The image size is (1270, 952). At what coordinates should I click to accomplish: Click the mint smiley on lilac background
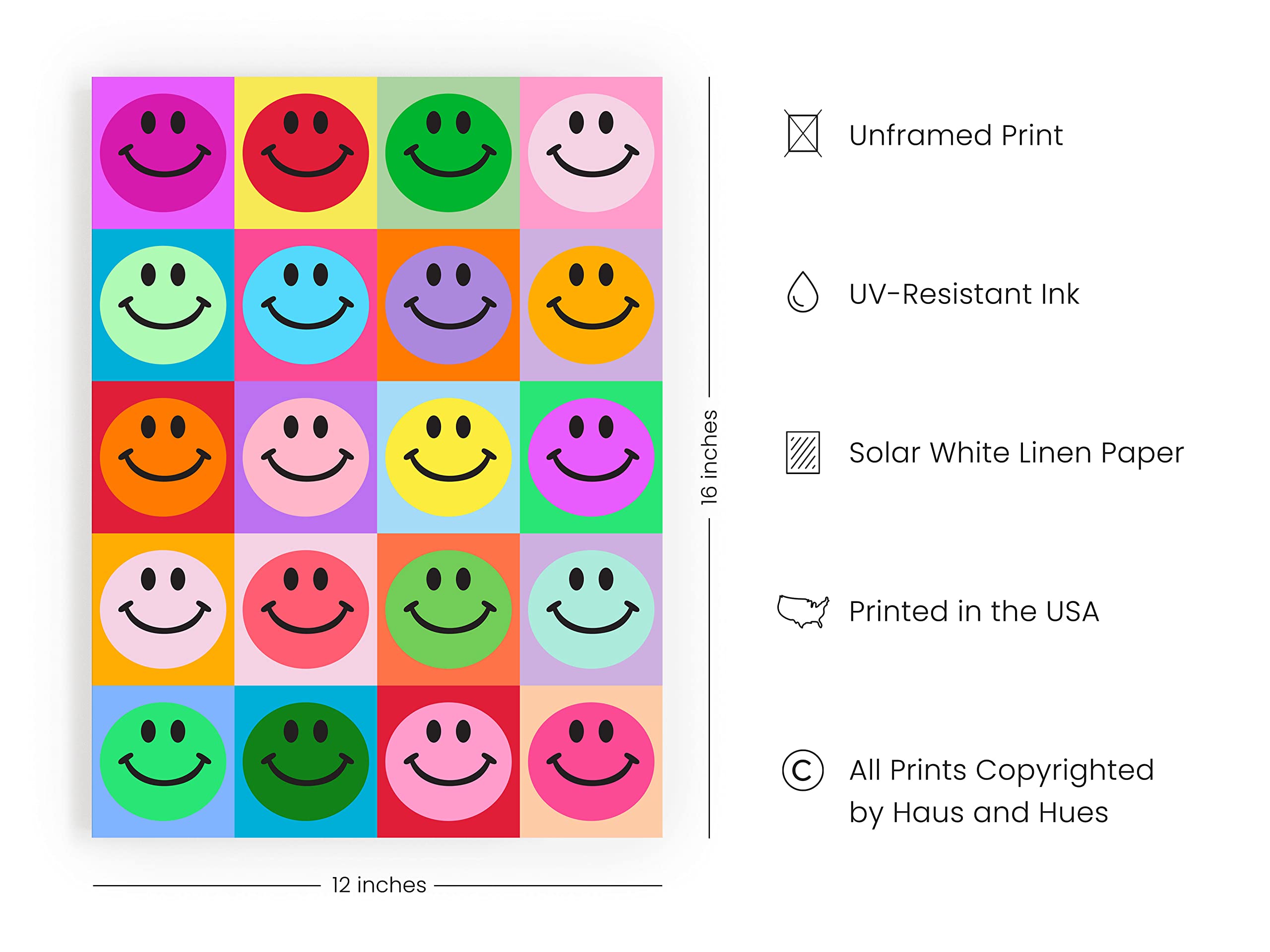coord(591,609)
